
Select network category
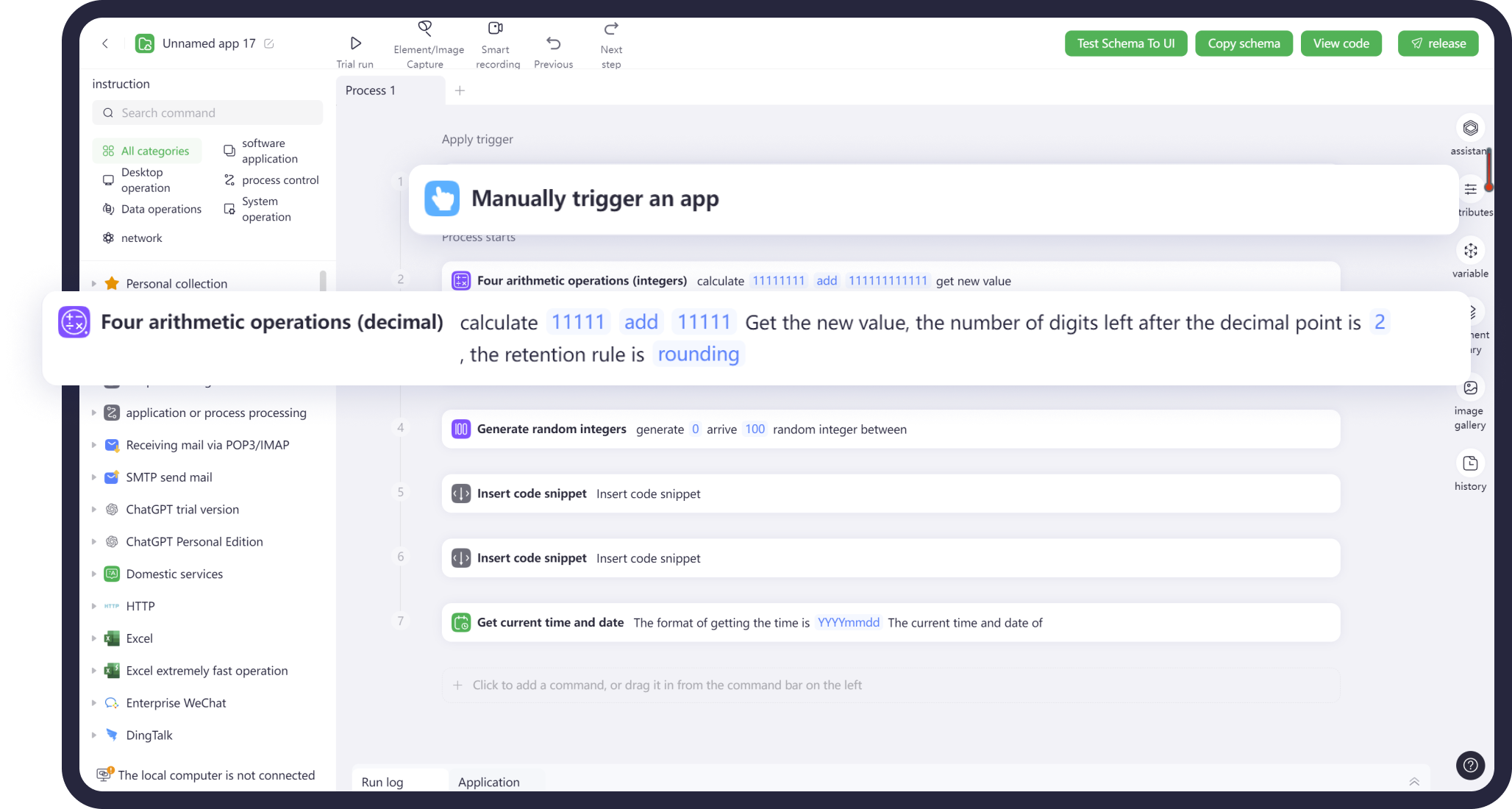point(132,238)
